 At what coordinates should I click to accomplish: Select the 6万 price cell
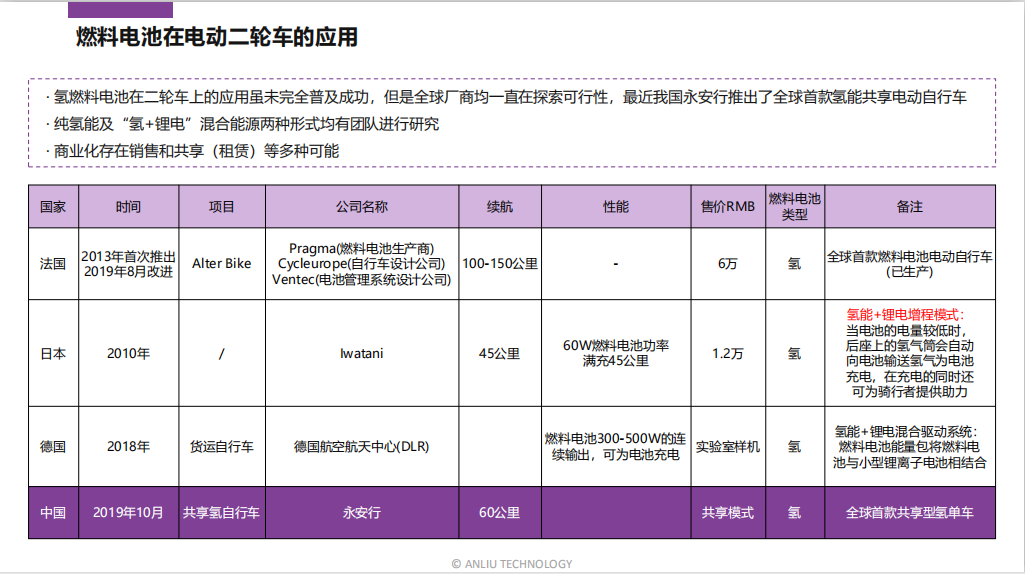tap(728, 263)
